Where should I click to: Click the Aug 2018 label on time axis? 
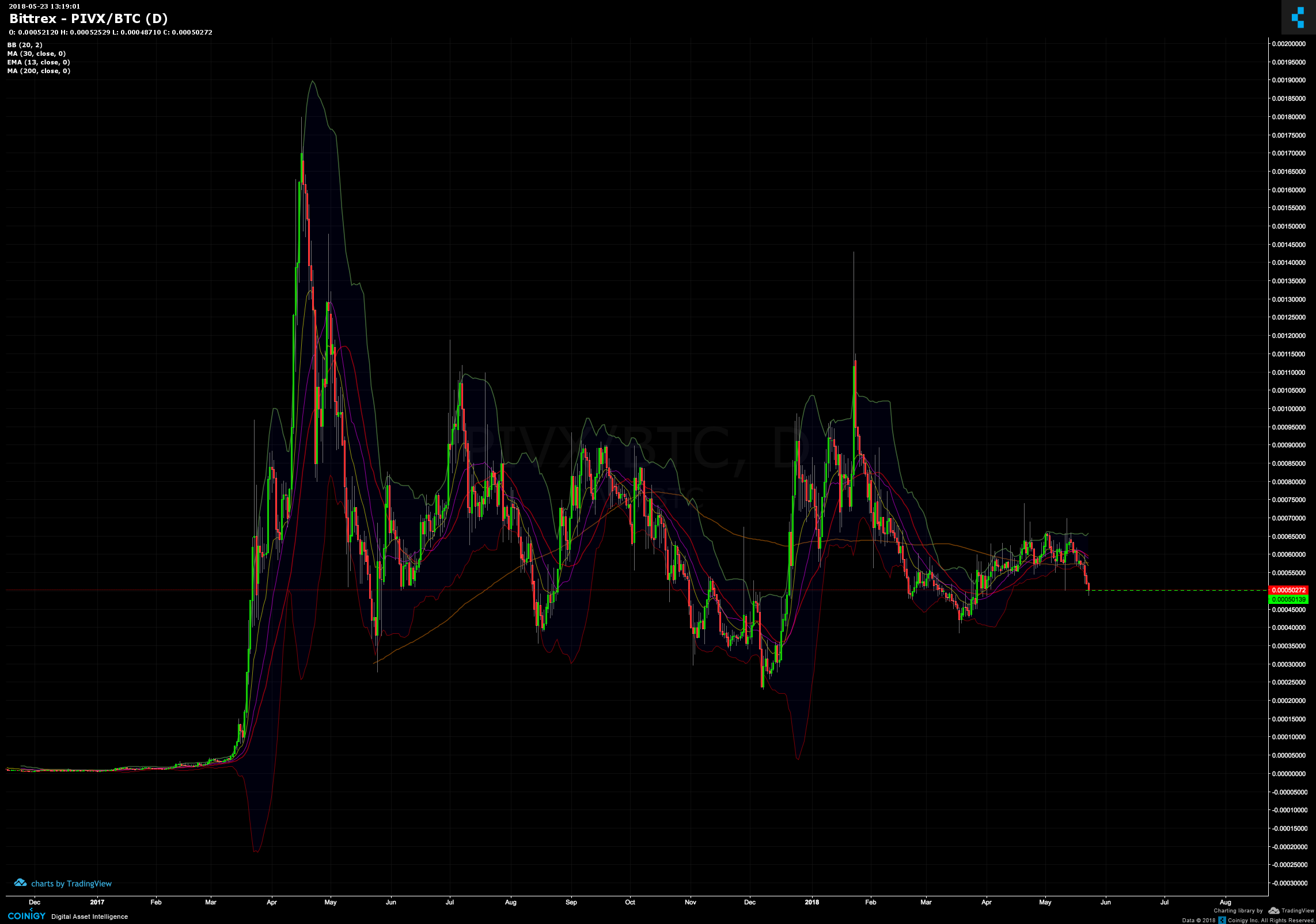[1226, 902]
